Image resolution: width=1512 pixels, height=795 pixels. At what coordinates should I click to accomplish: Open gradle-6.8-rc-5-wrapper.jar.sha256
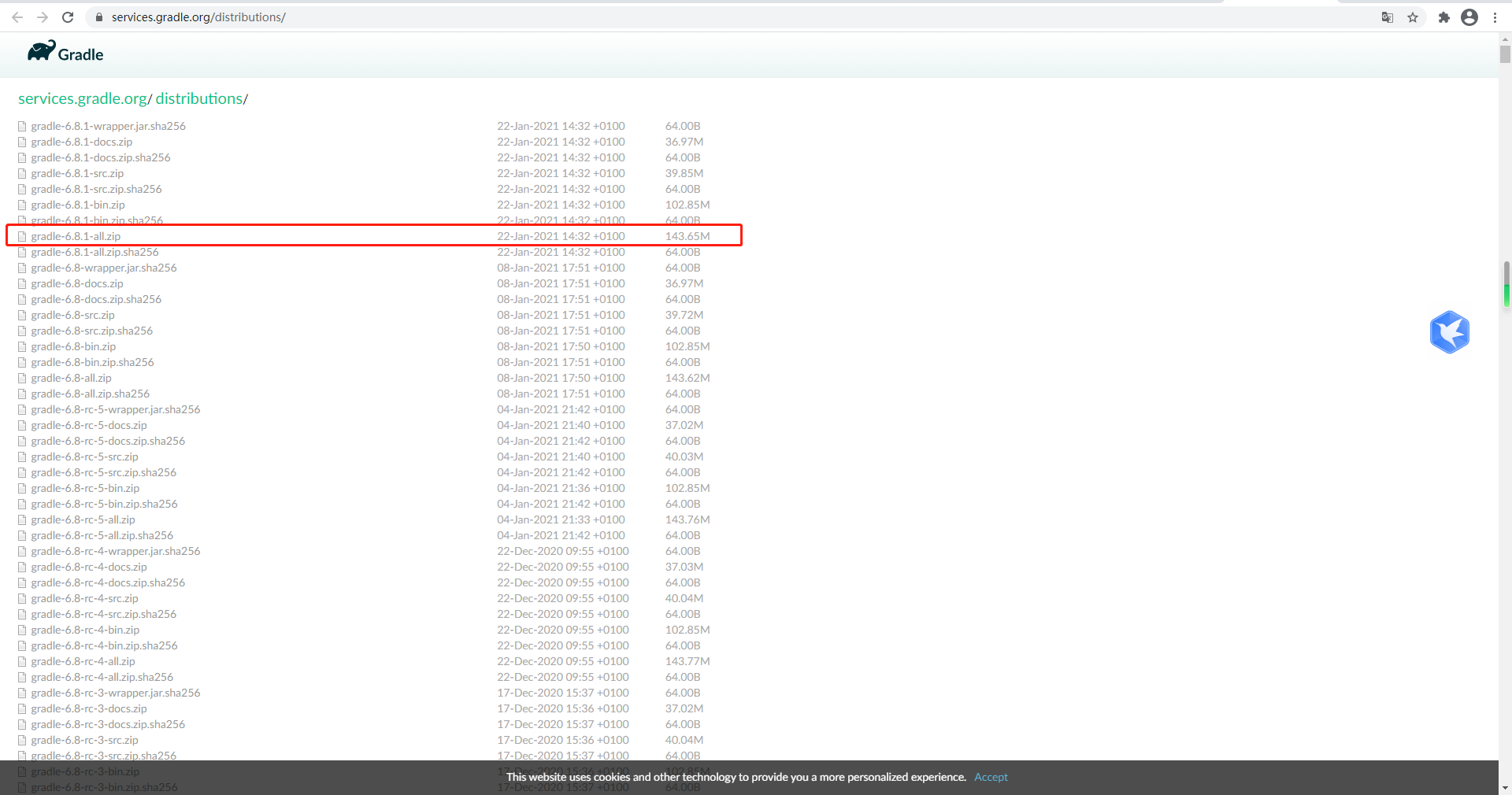pos(116,409)
